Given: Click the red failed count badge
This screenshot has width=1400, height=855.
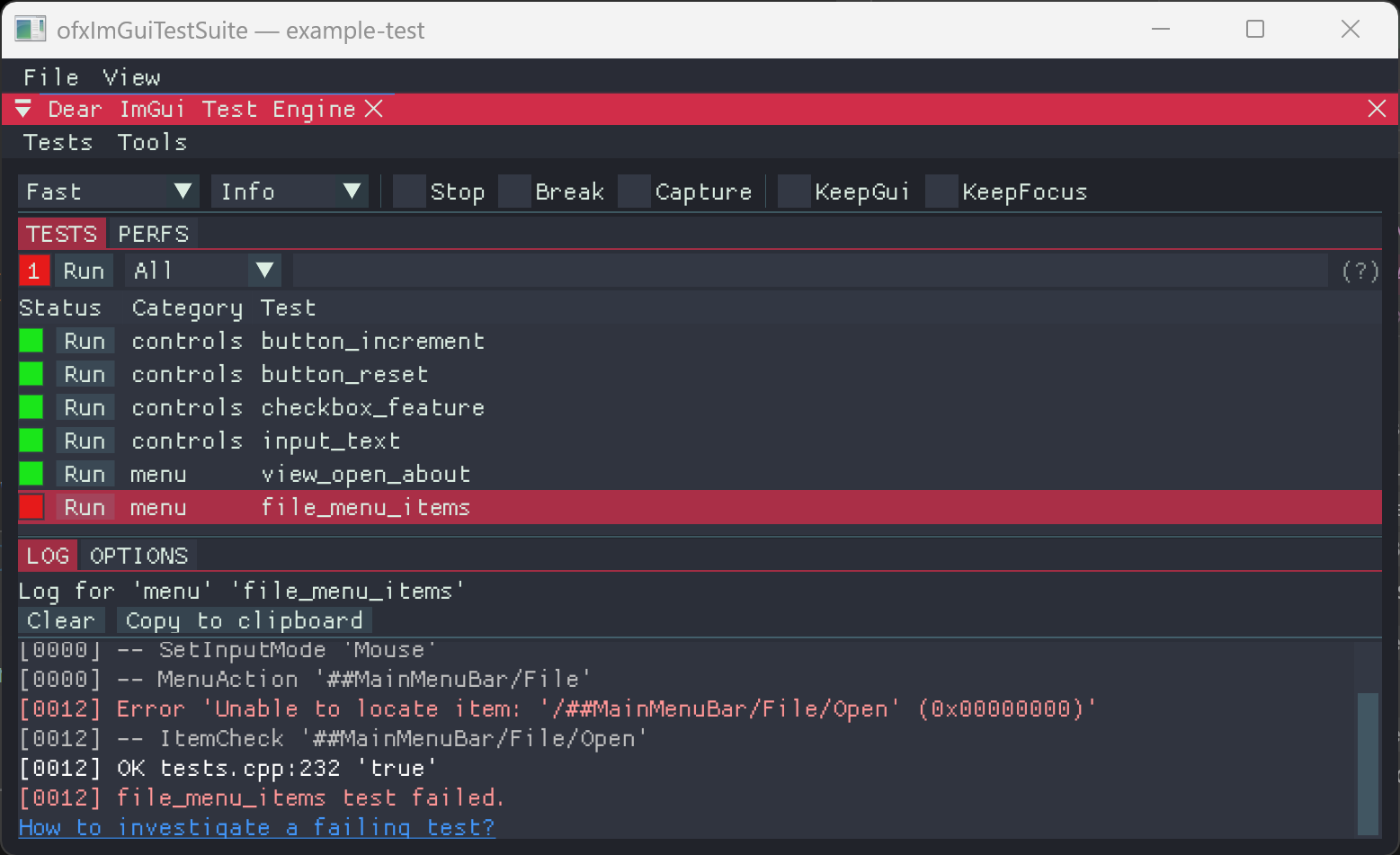Looking at the screenshot, I should coord(34,271).
